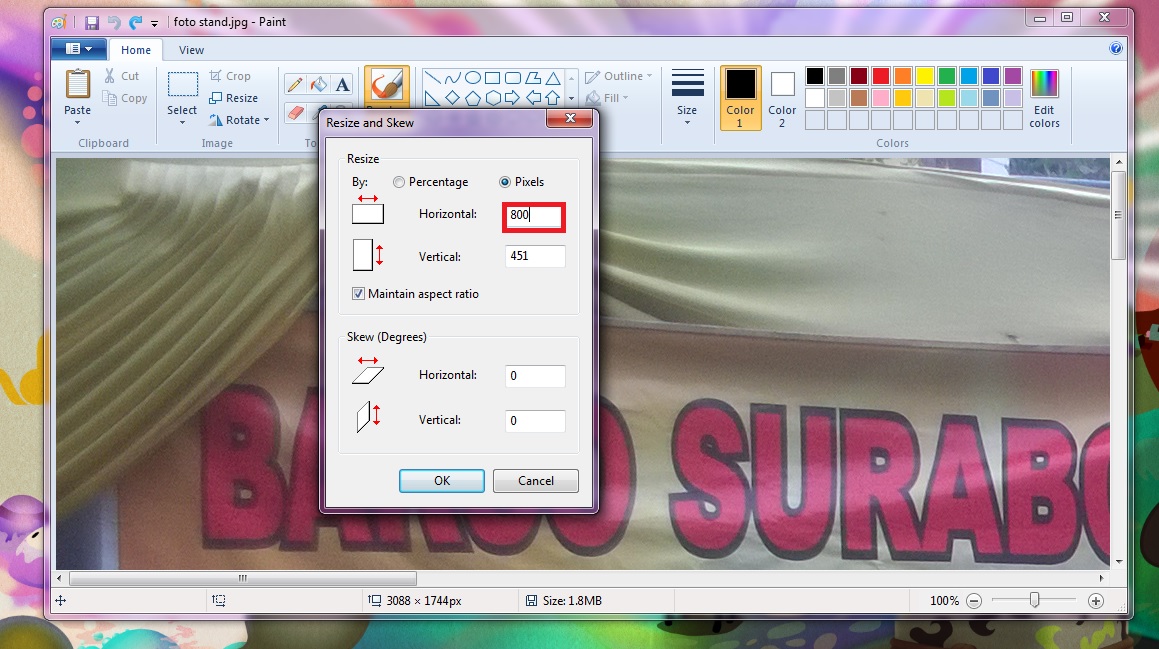
Task: Open the Customize Quick Access Toolbar dropdown
Action: tap(154, 23)
